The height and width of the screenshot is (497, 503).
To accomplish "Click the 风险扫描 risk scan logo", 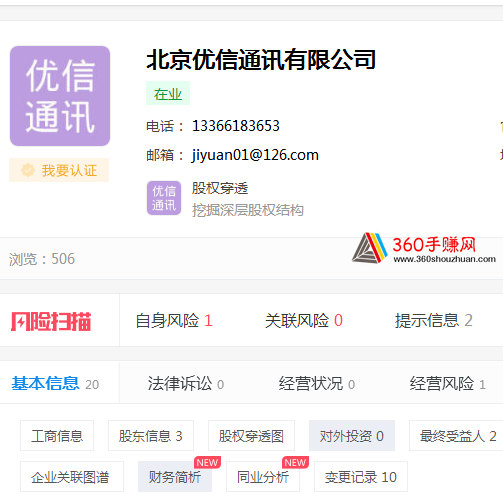I will 51,321.
